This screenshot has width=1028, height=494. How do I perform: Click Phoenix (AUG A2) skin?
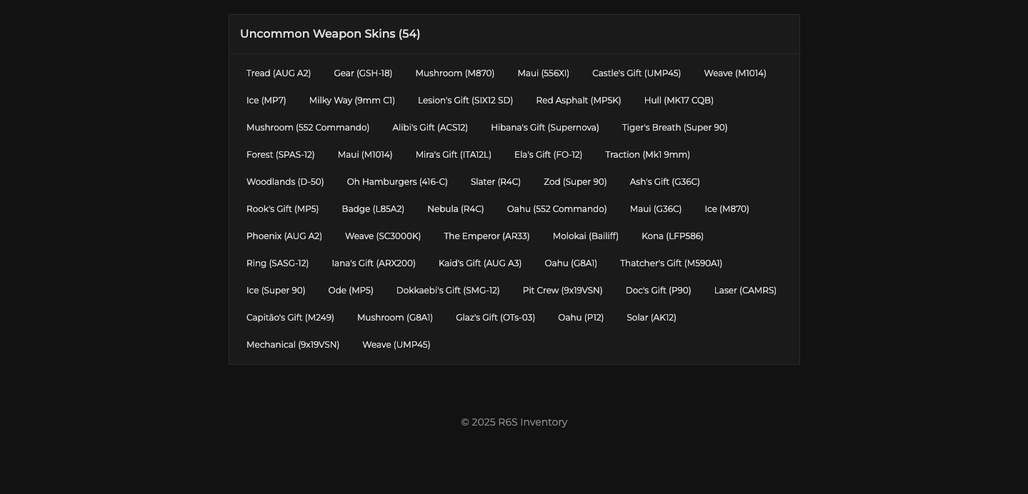(285, 236)
